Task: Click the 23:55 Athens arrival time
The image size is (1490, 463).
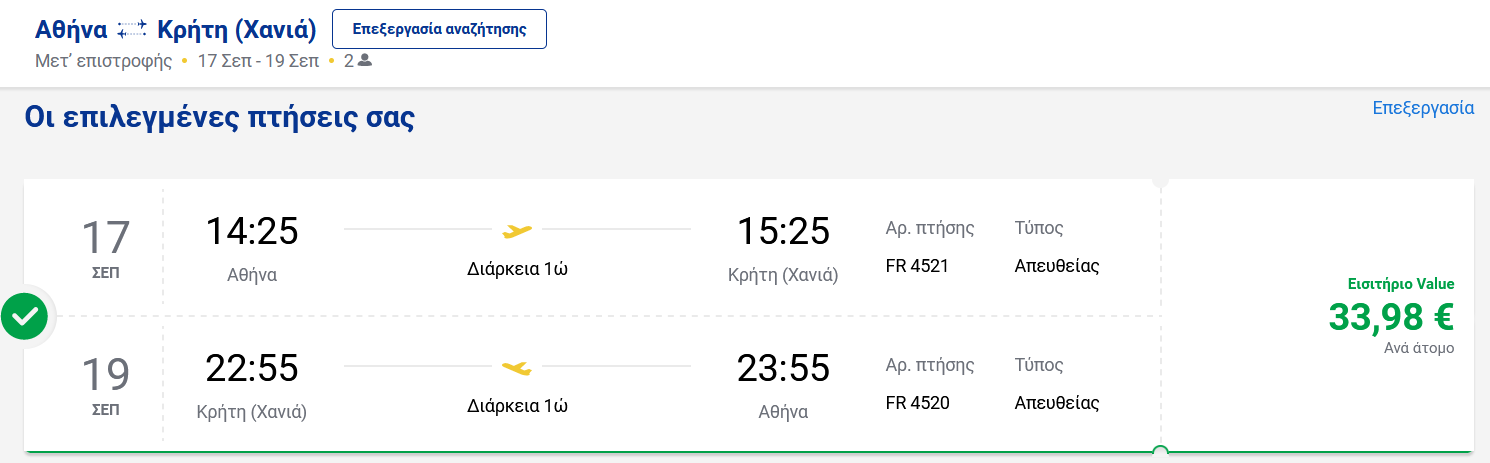Action: [x=783, y=368]
